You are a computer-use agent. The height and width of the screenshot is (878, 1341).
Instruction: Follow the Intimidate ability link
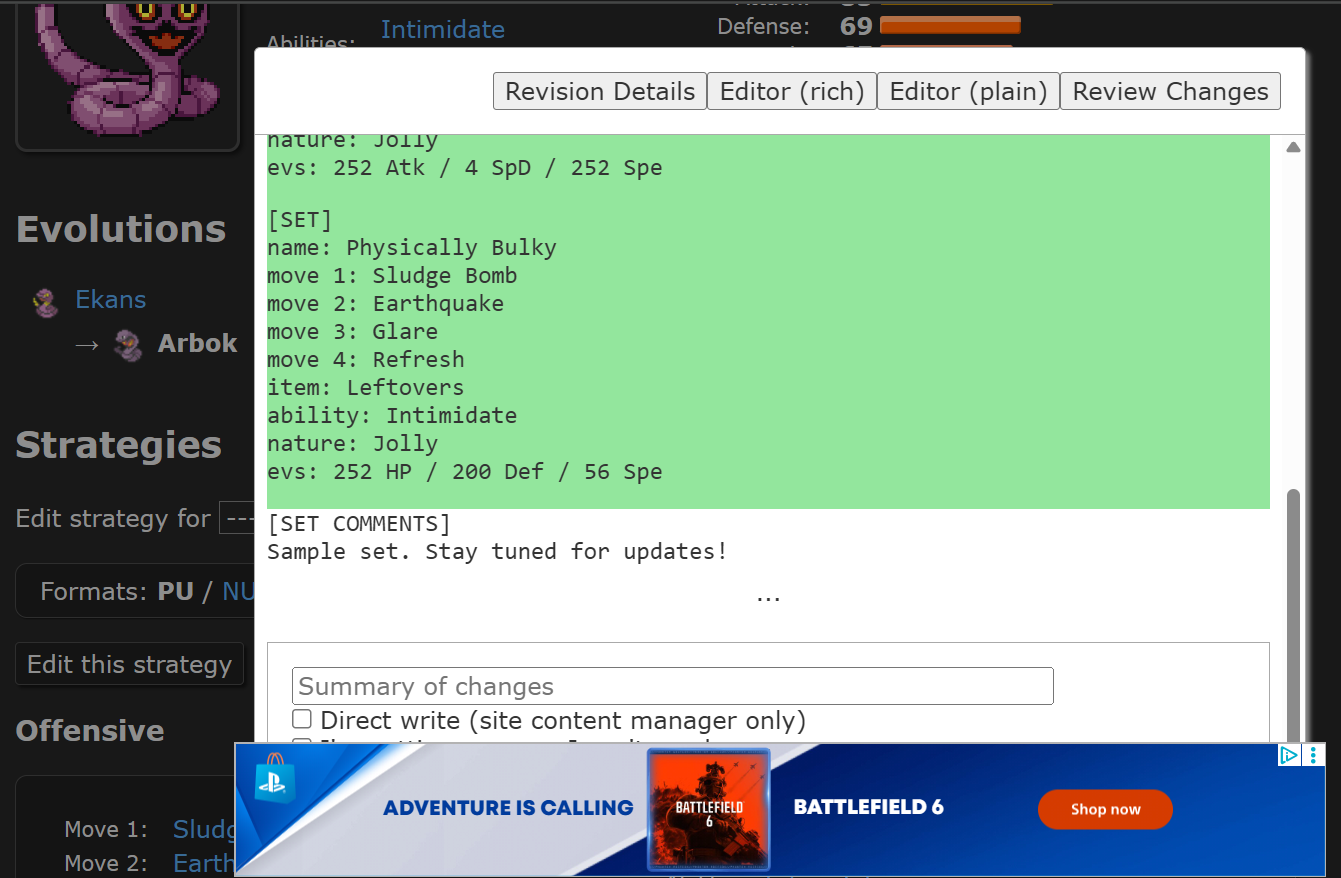click(442, 30)
